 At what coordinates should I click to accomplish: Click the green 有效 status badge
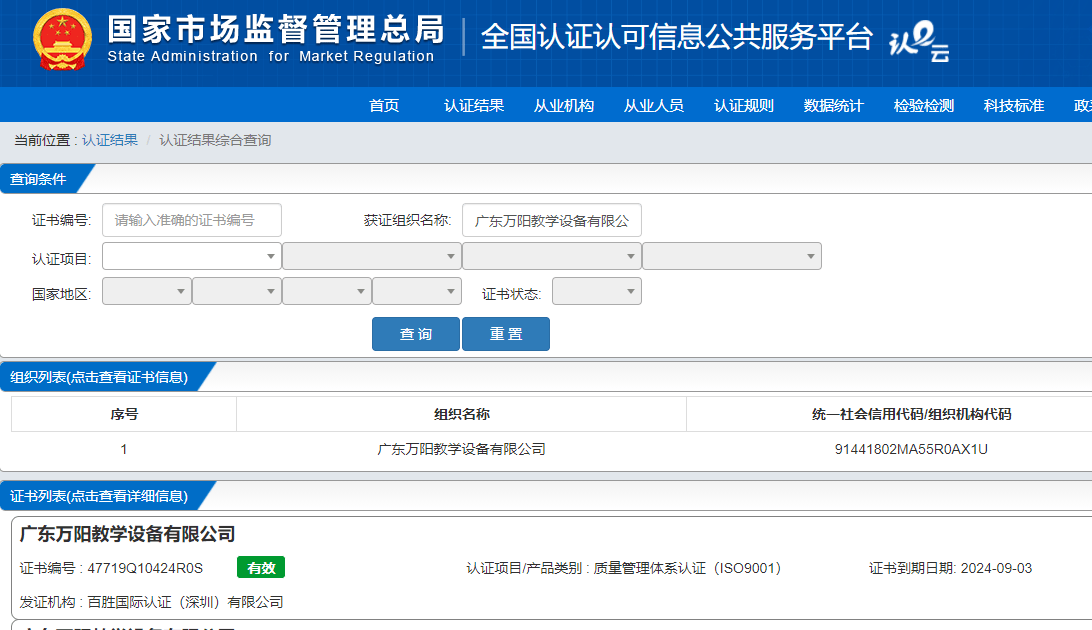tap(261, 568)
